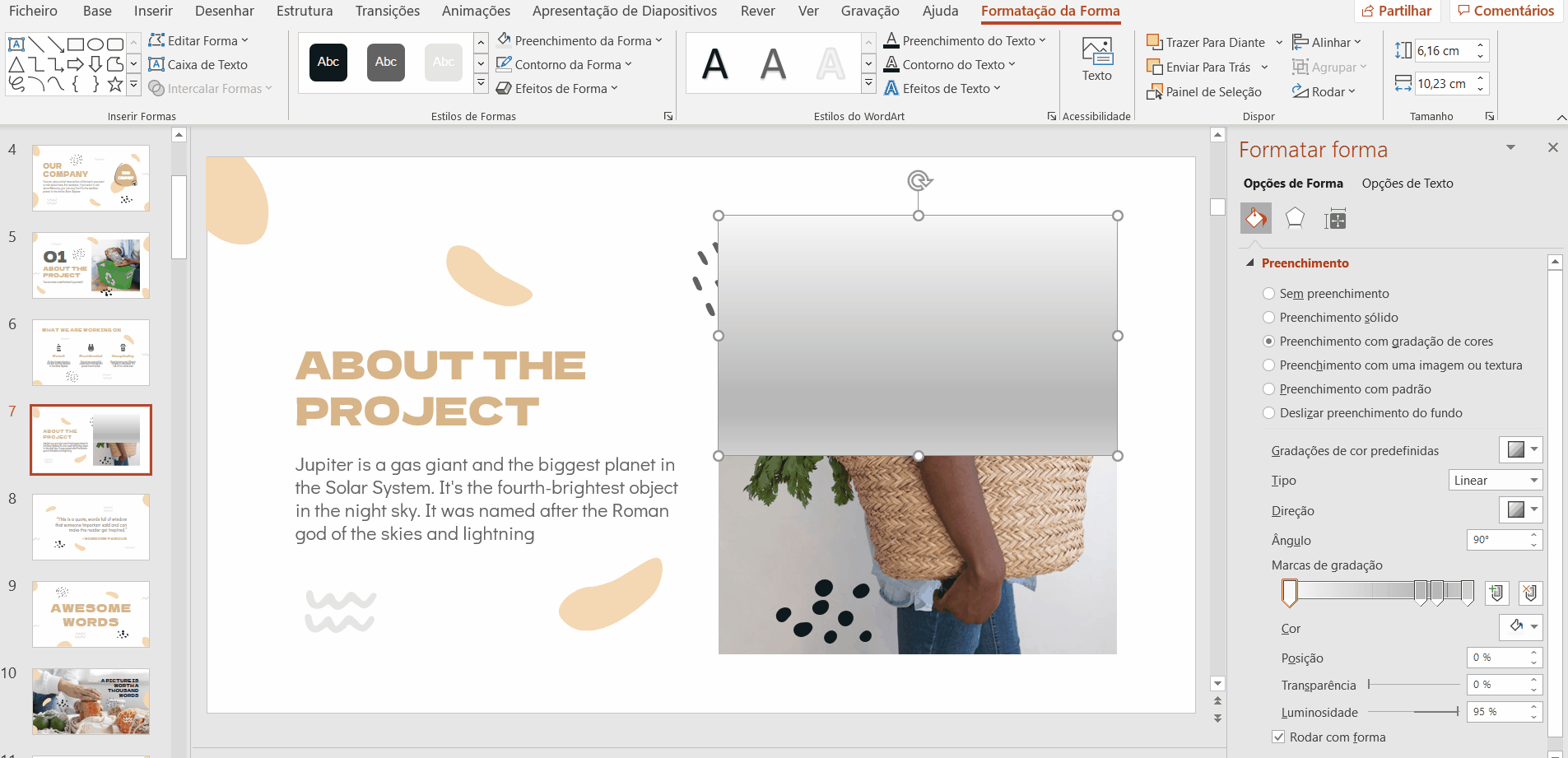Select the first gradient stop marker
1568x758 pixels.
1290,593
